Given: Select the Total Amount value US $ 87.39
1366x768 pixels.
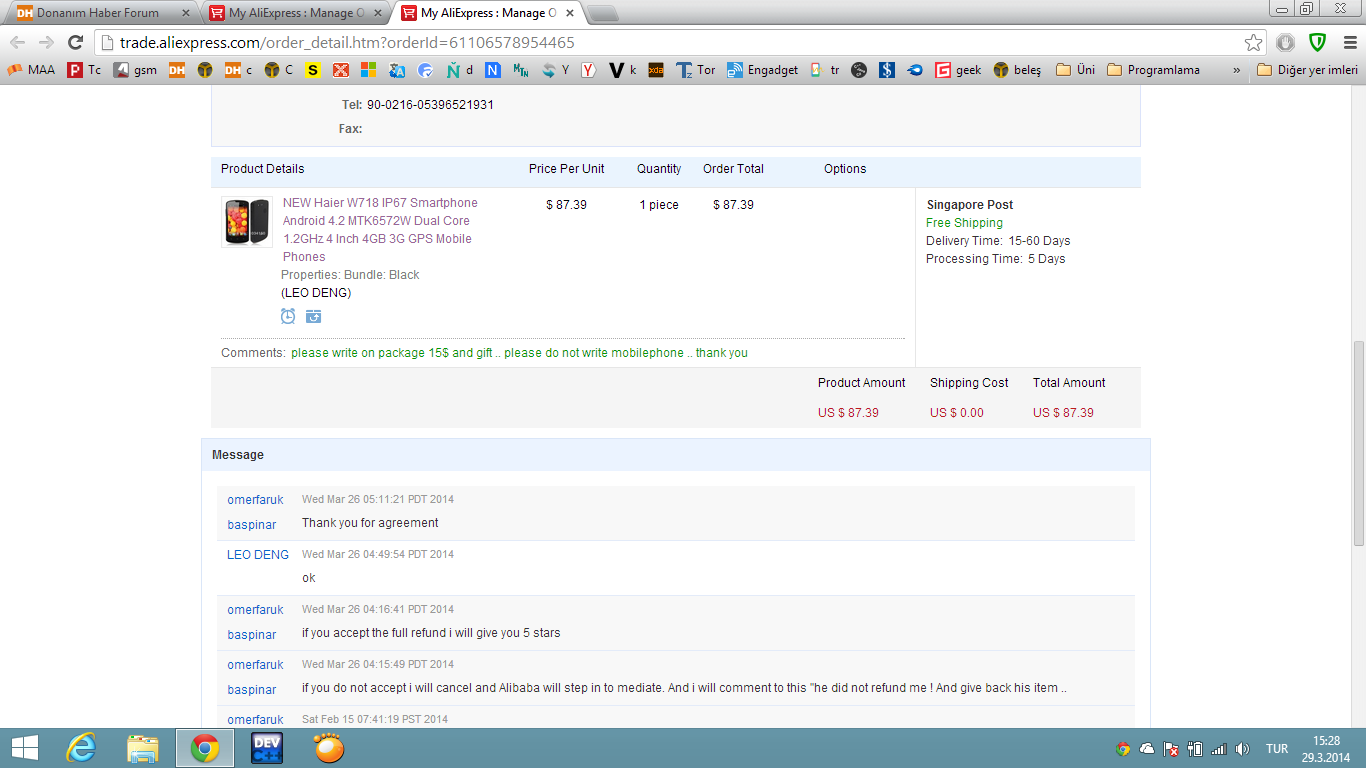Looking at the screenshot, I should pos(1063,413).
